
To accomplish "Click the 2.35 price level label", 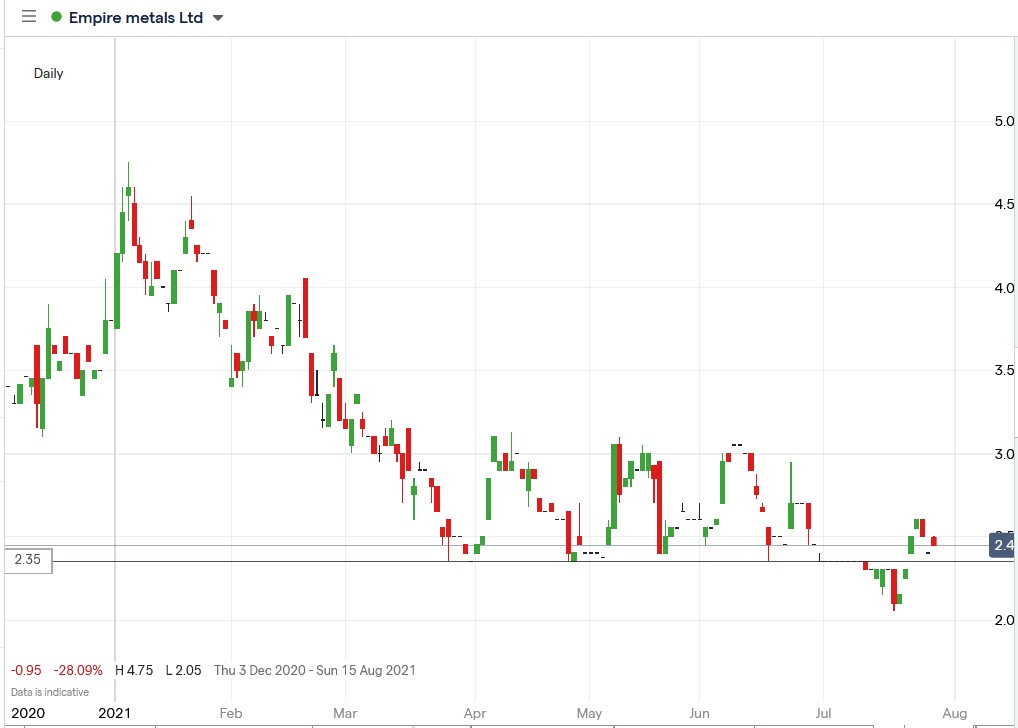I will click(26, 561).
